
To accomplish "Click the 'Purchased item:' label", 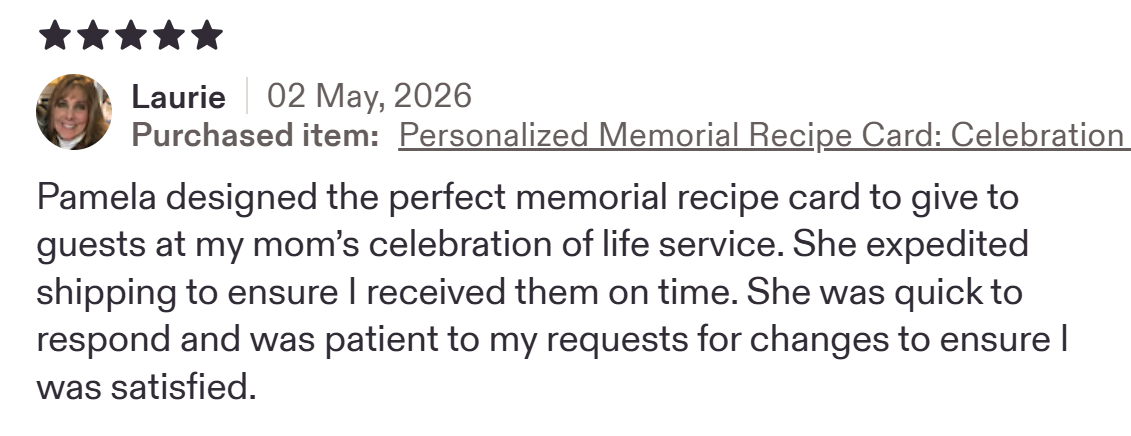I will pyautogui.click(x=255, y=135).
